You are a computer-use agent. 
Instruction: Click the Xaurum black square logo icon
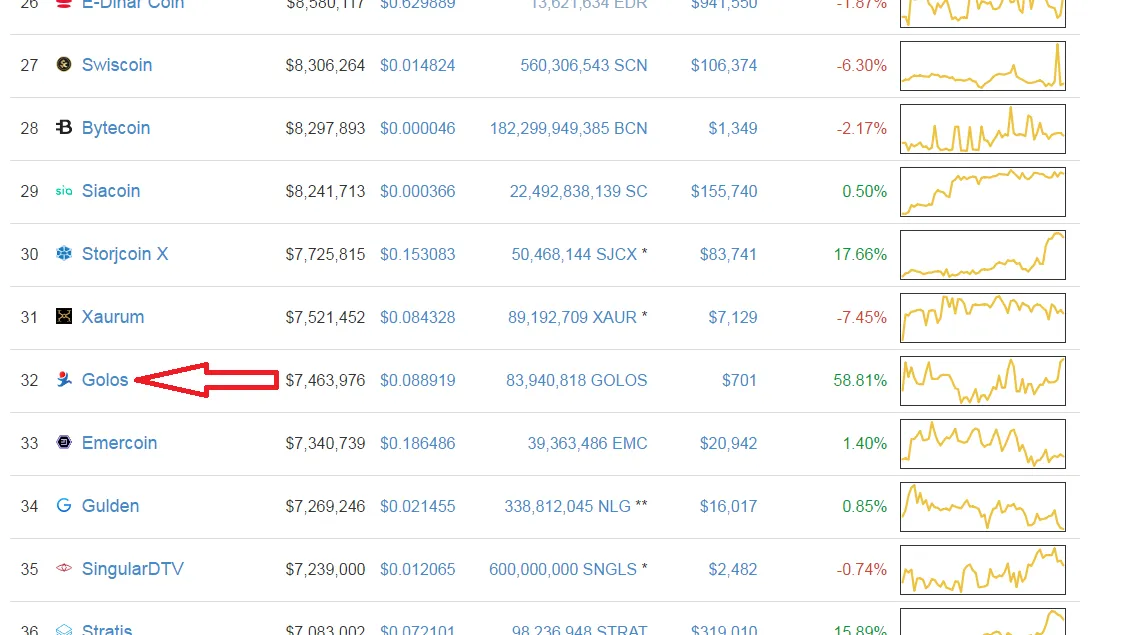click(64, 316)
